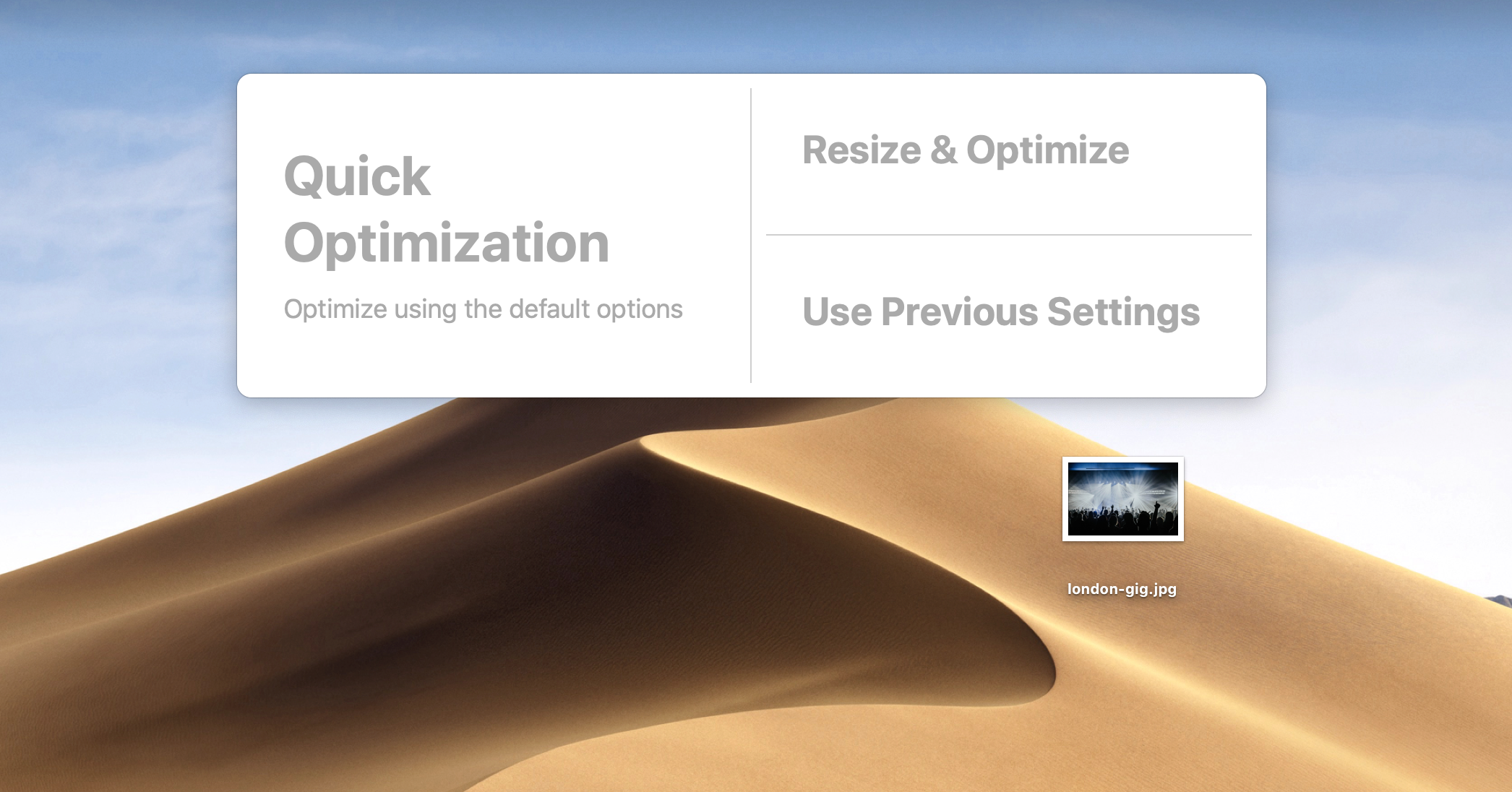The width and height of the screenshot is (1512, 792).
Task: Click the word 'Optimize' in Resize & Optimize
Action: click(1047, 150)
